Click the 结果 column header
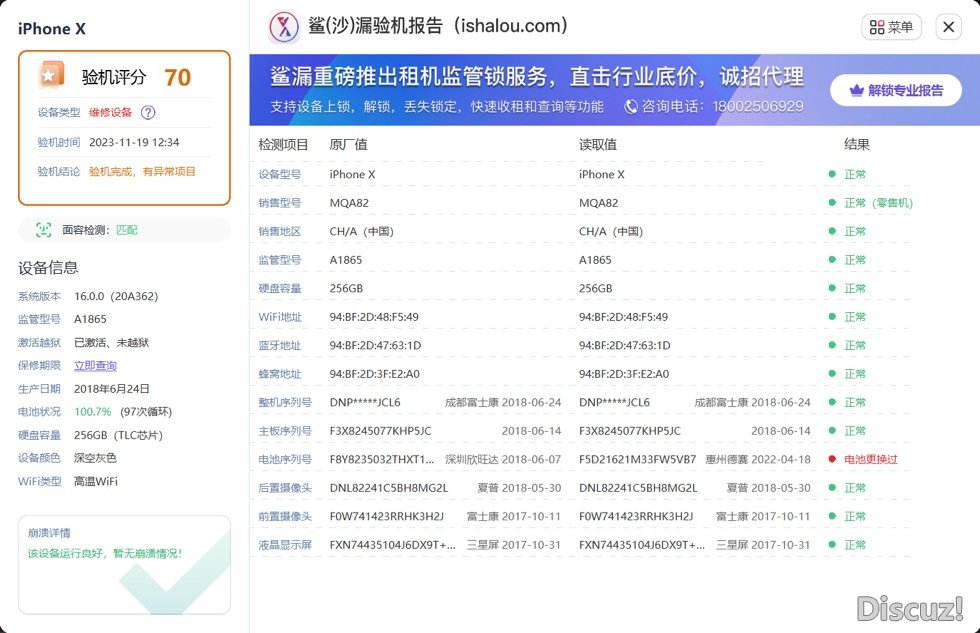The width and height of the screenshot is (980, 633). [856, 145]
